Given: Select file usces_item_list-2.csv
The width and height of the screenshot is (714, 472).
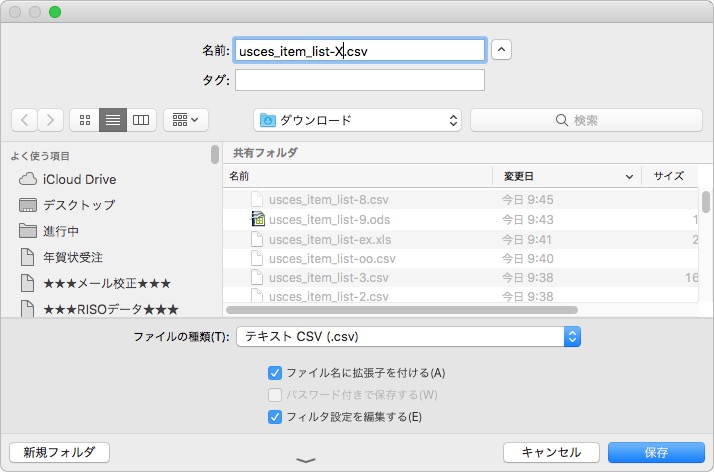Looking at the screenshot, I should pos(460,296).
